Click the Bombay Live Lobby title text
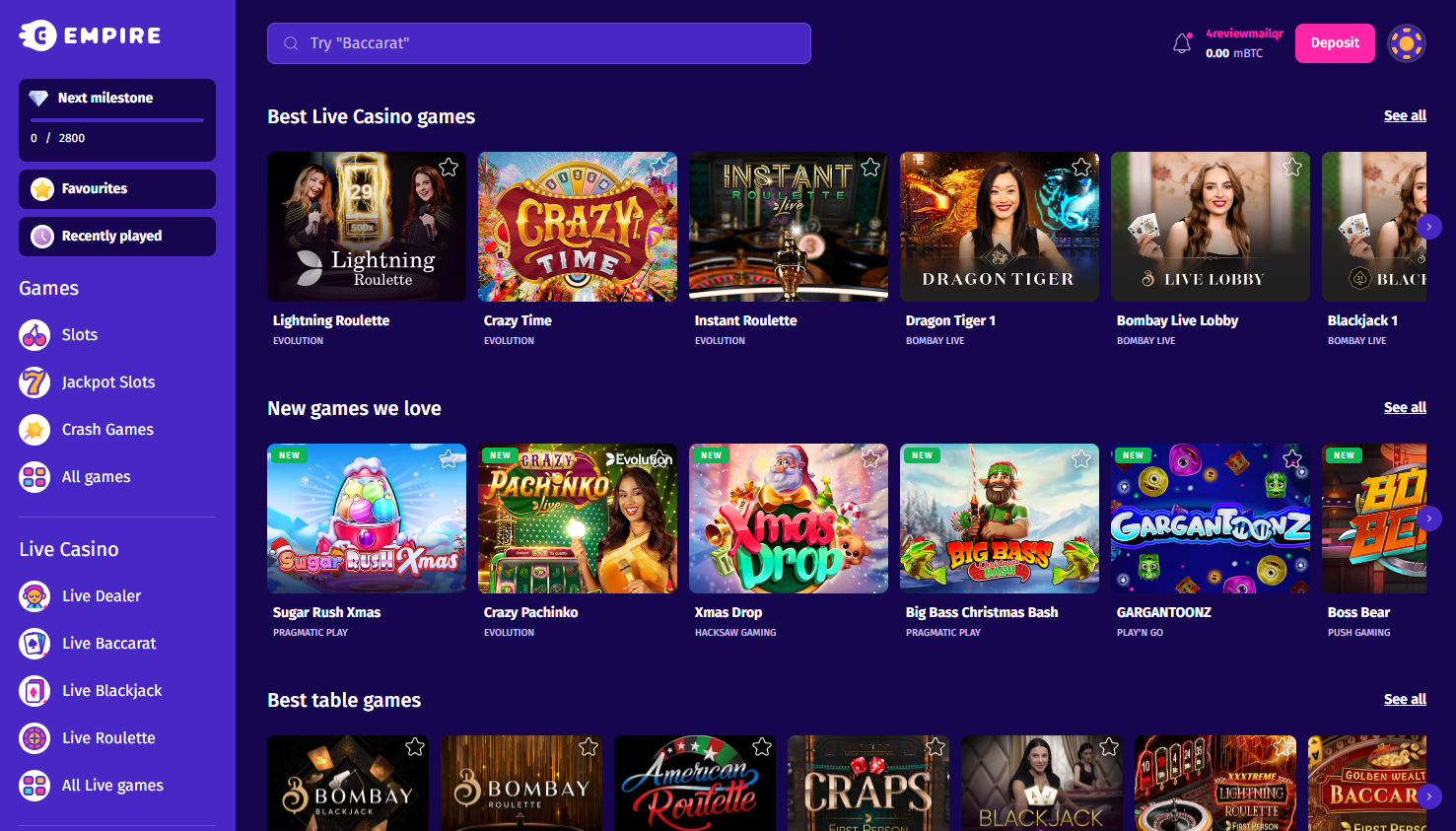1456x831 pixels. click(1177, 321)
